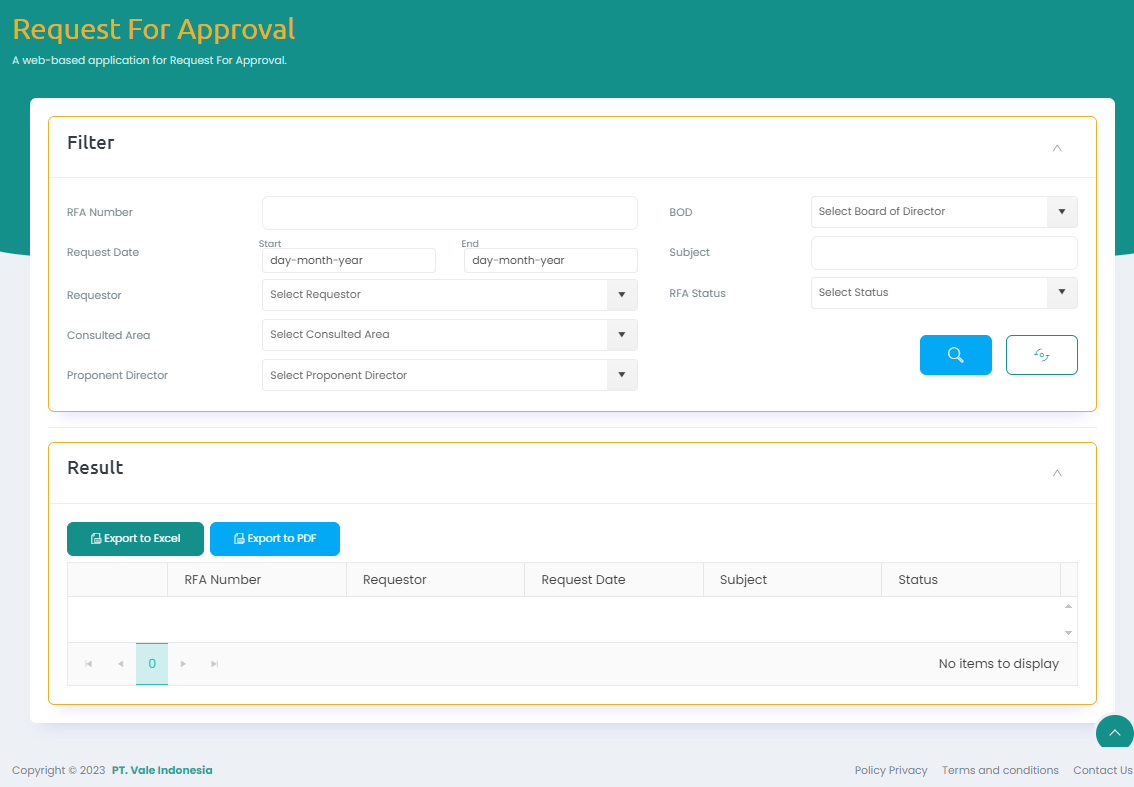This screenshot has width=1134, height=787.
Task: Click Export to PDF button
Action: coord(275,539)
